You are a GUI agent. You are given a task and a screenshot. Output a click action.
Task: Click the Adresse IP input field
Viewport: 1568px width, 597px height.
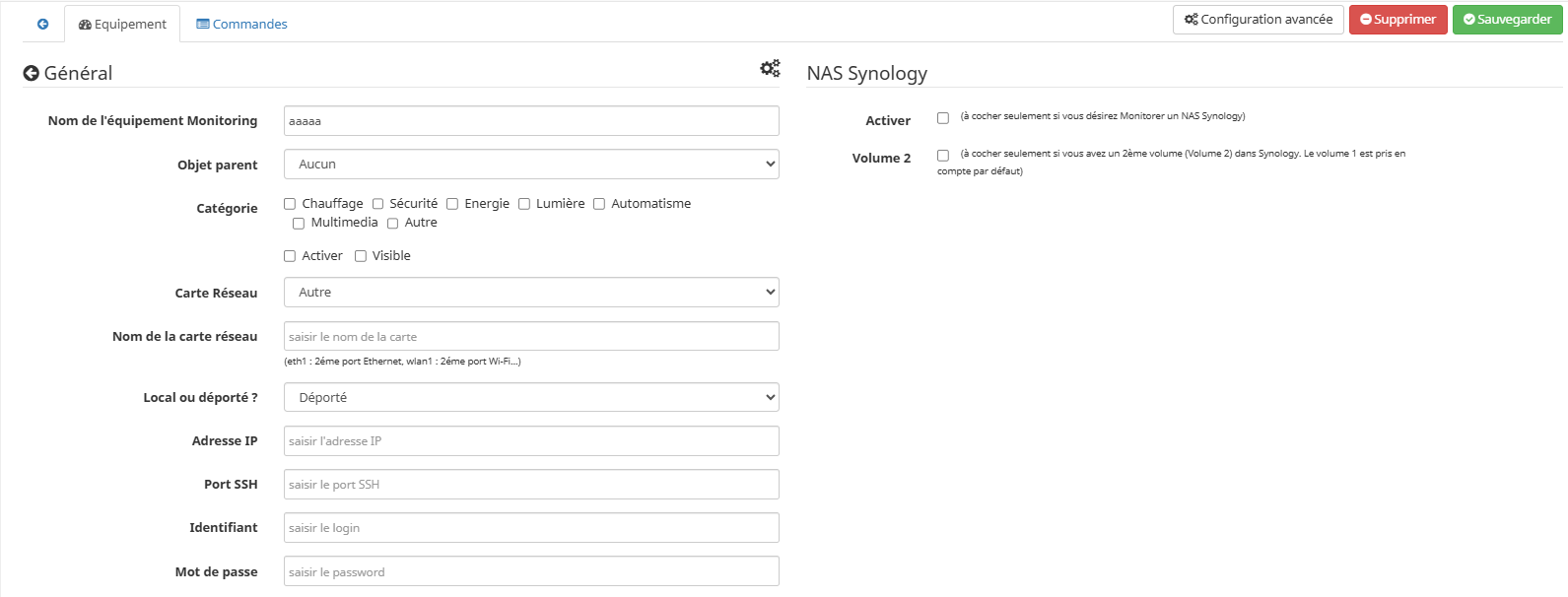coord(531,440)
